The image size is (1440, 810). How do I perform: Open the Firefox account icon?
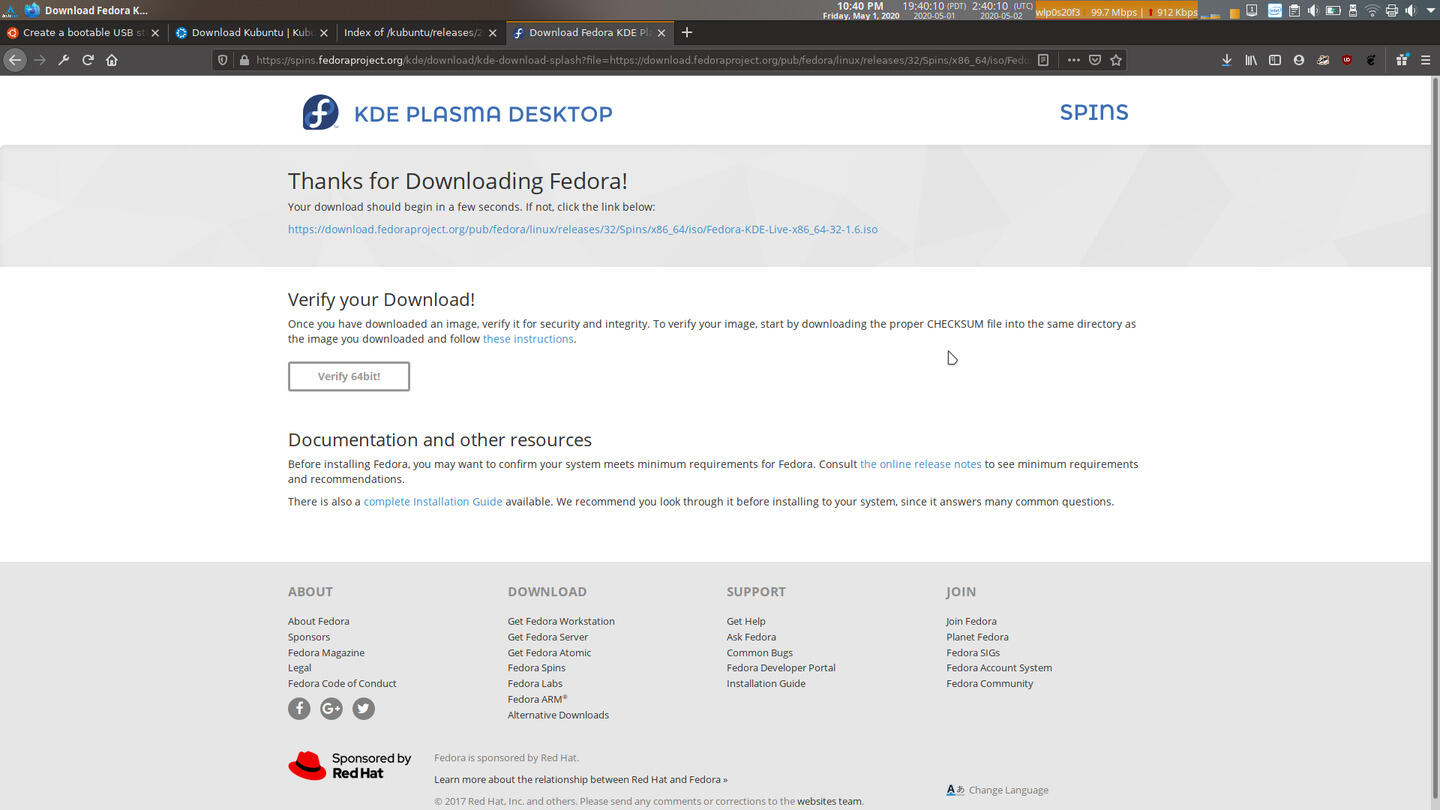[1299, 60]
